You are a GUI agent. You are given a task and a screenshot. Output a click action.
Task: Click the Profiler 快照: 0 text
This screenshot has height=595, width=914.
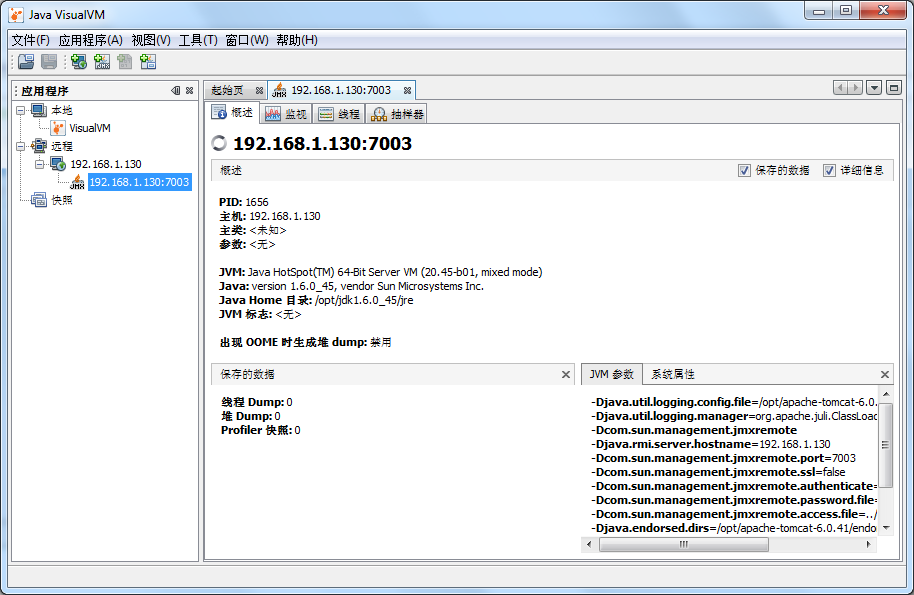click(x=261, y=430)
